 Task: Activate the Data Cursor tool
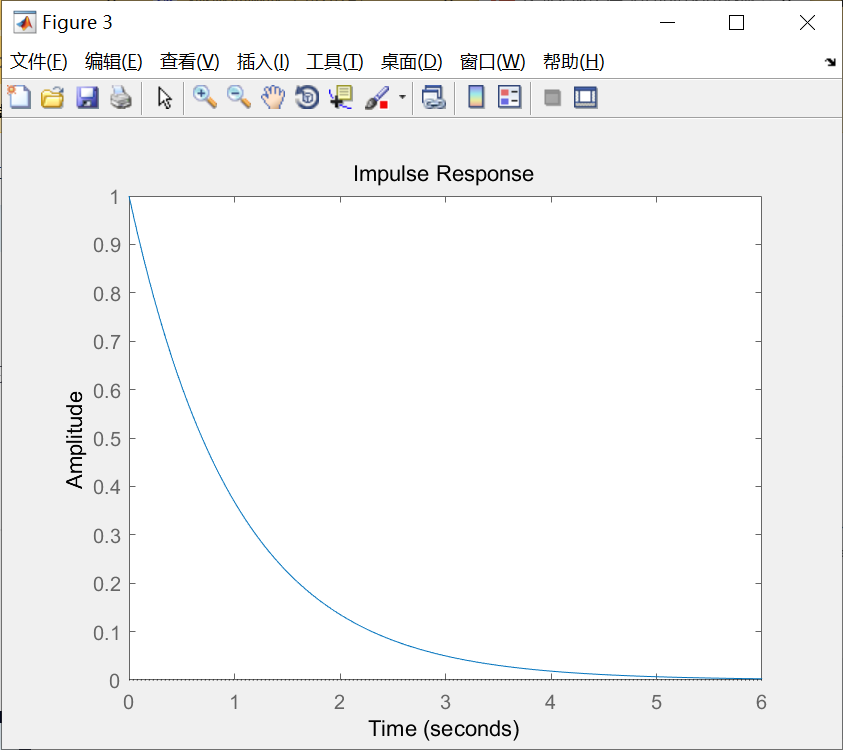click(340, 97)
